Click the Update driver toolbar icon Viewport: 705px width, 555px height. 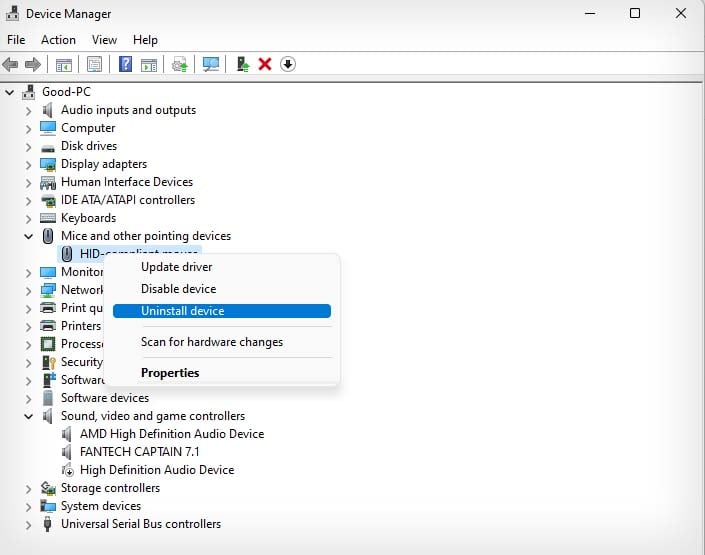[x=180, y=65]
